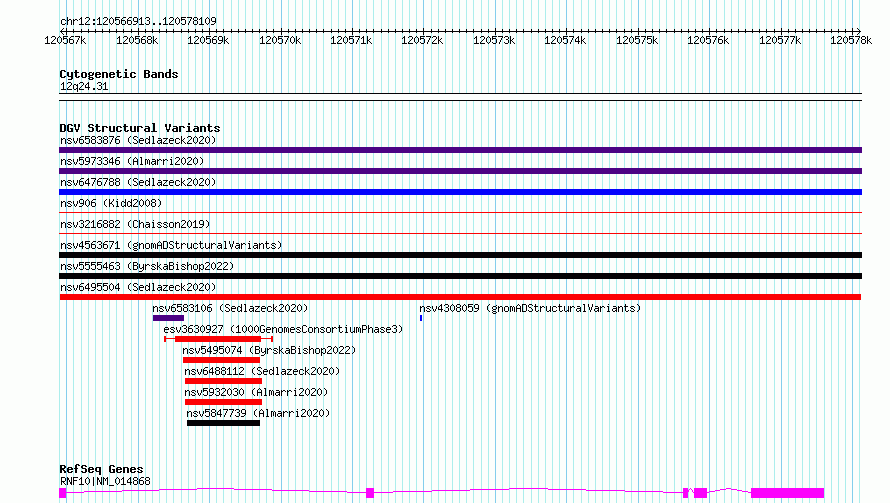Click the nsv6583106 (Sedlazeck2020) label
The width and height of the screenshot is (890, 503).
click(x=230, y=308)
